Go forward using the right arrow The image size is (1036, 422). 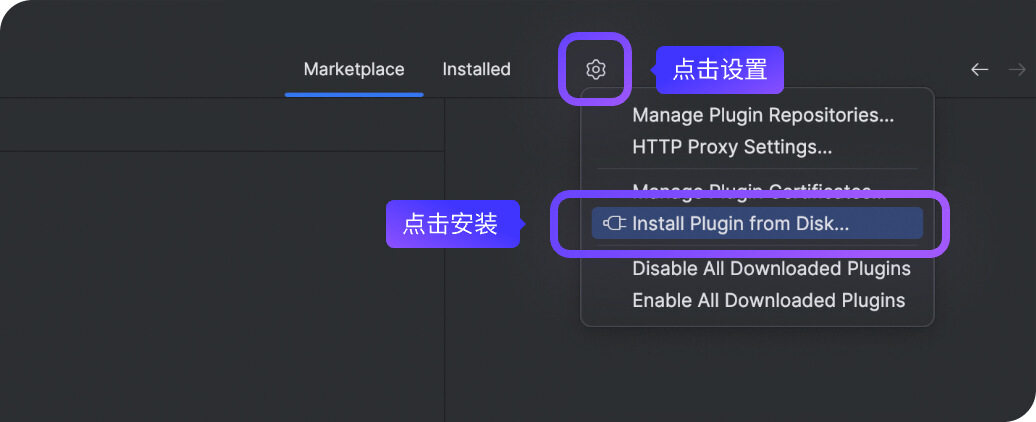(x=1017, y=69)
